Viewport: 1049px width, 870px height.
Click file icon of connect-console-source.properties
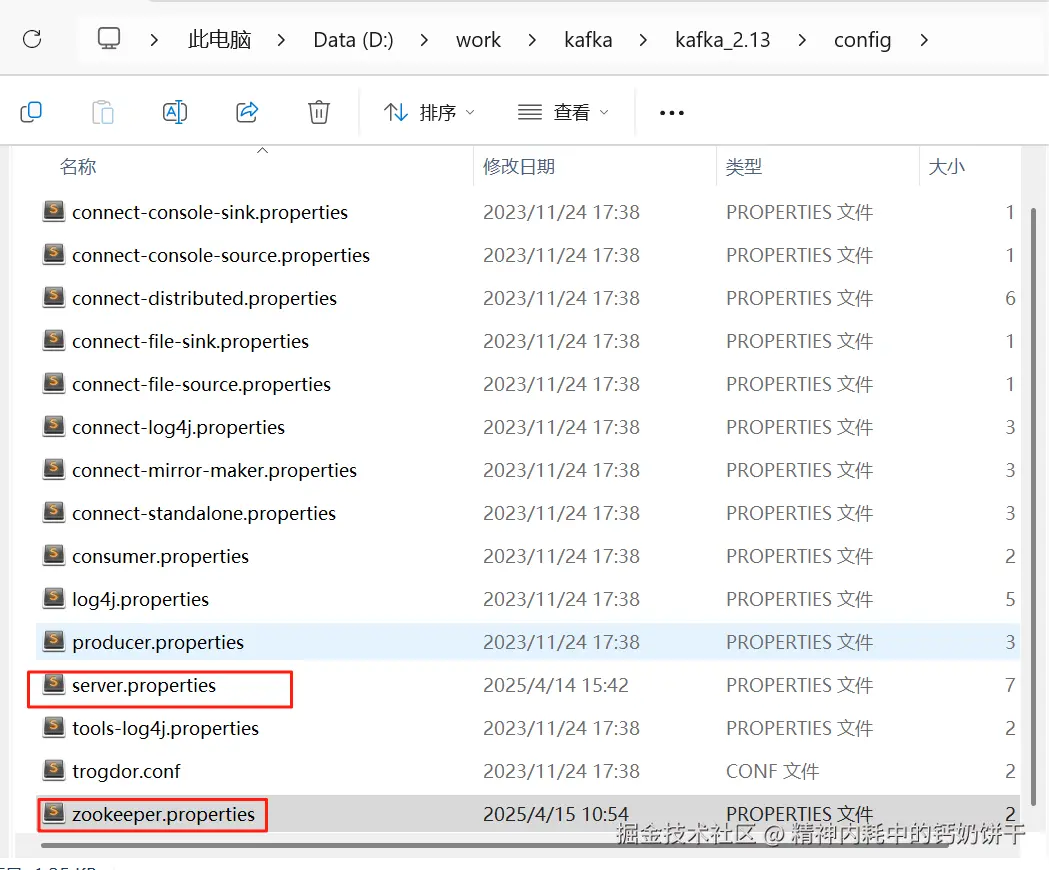(54, 254)
